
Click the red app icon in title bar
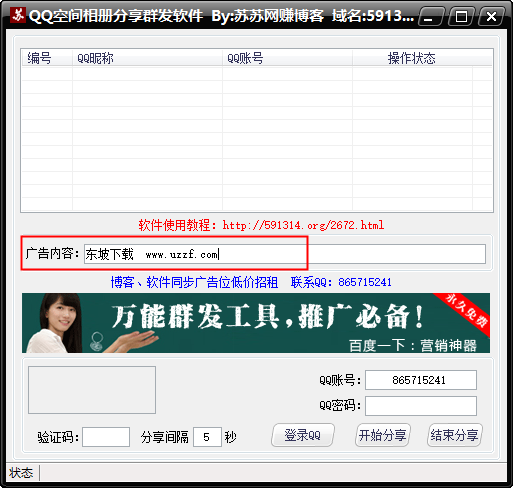click(18, 15)
